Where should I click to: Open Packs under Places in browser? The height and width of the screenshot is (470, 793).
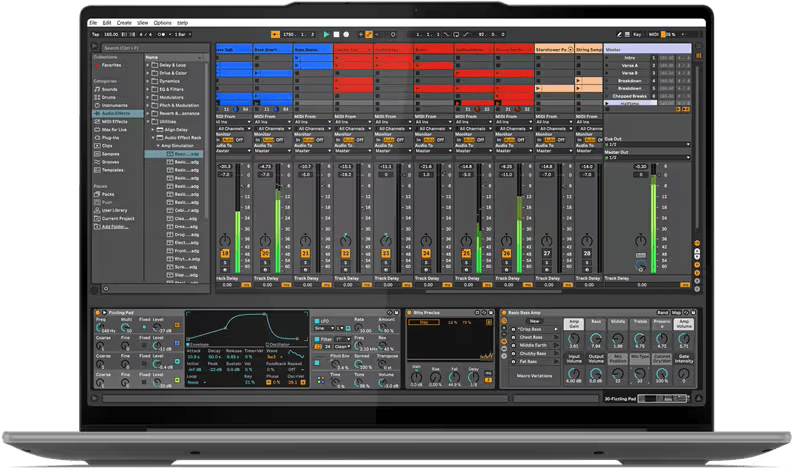coord(108,193)
